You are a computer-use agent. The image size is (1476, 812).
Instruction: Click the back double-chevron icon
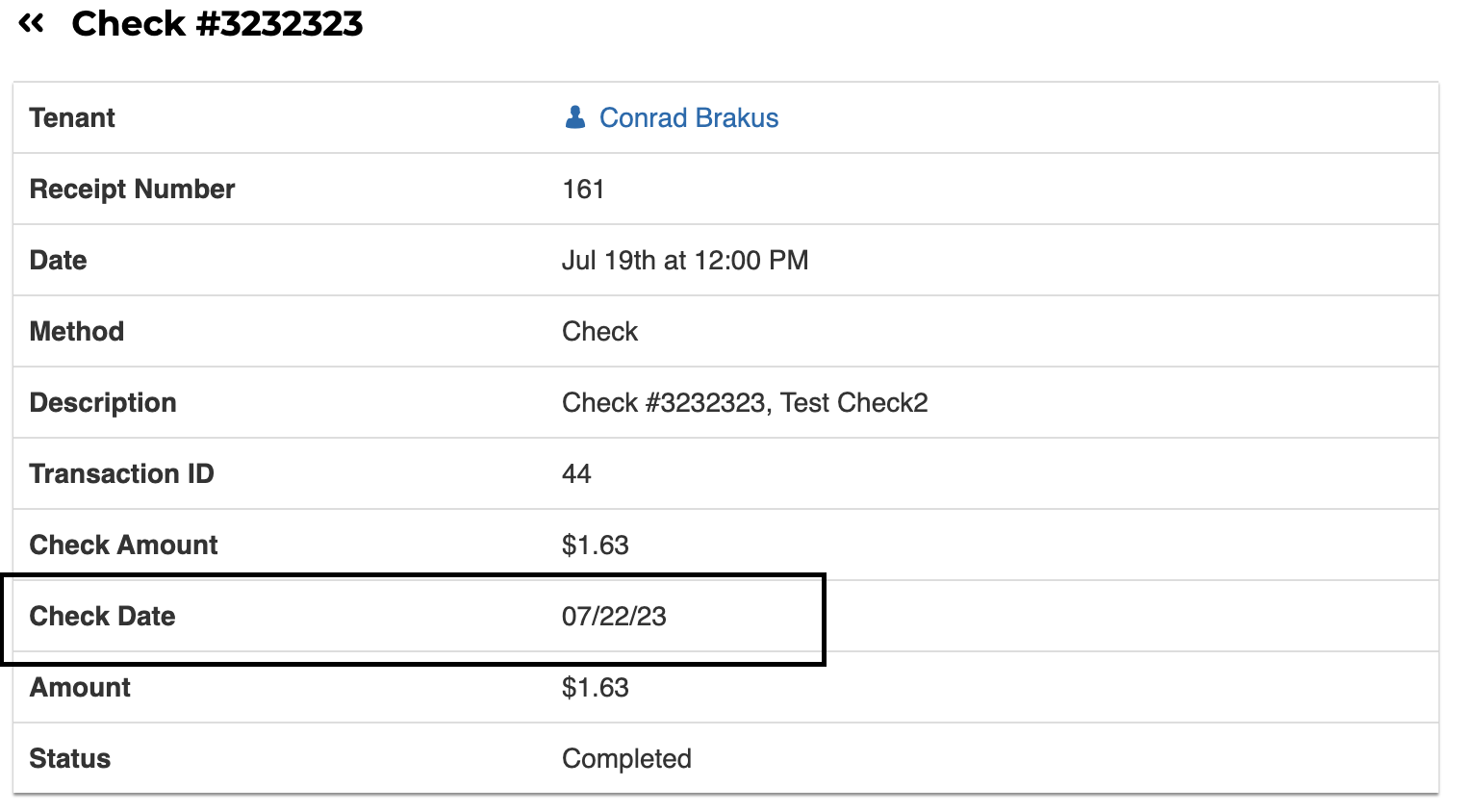click(32, 23)
